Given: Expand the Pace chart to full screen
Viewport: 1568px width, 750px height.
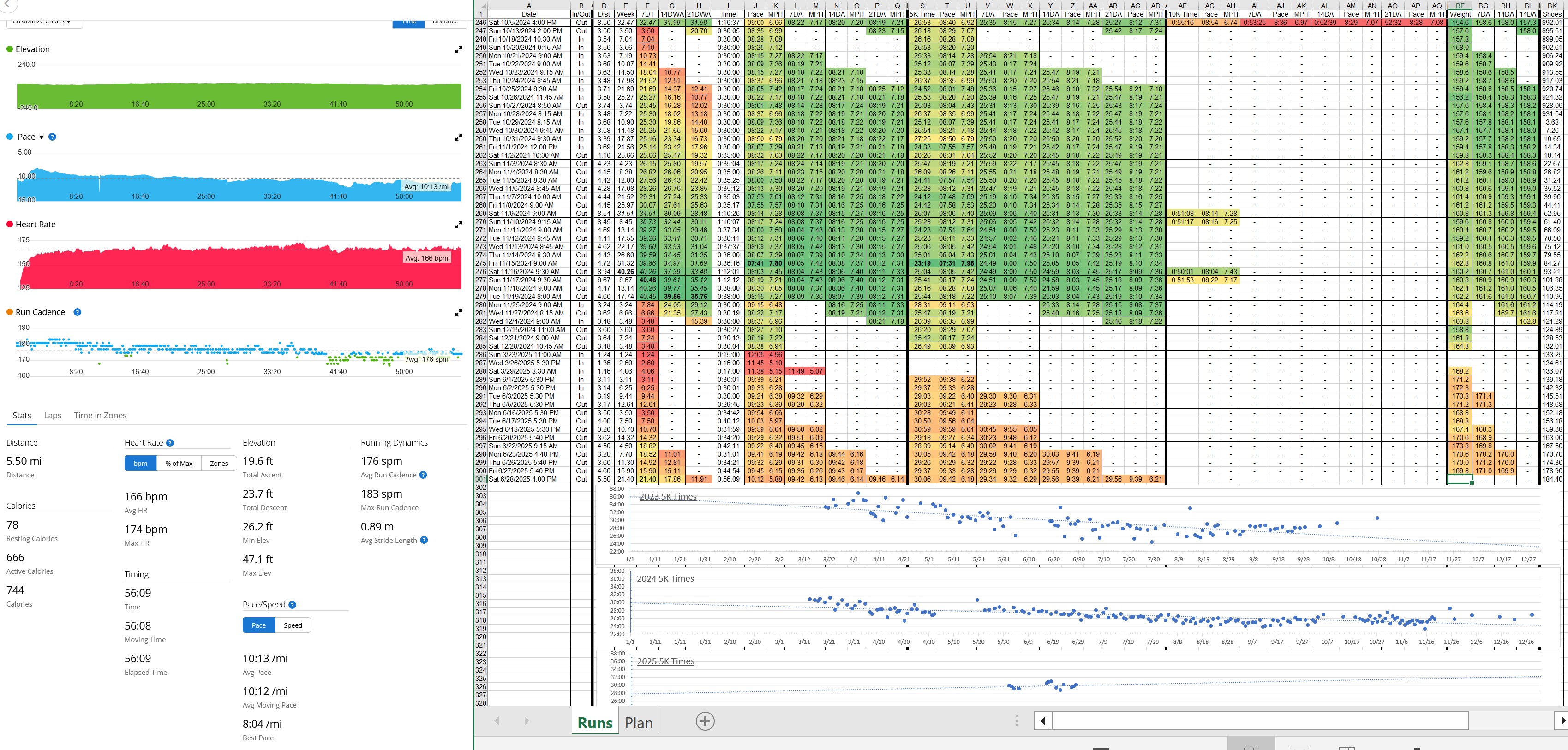Looking at the screenshot, I should (x=458, y=137).
